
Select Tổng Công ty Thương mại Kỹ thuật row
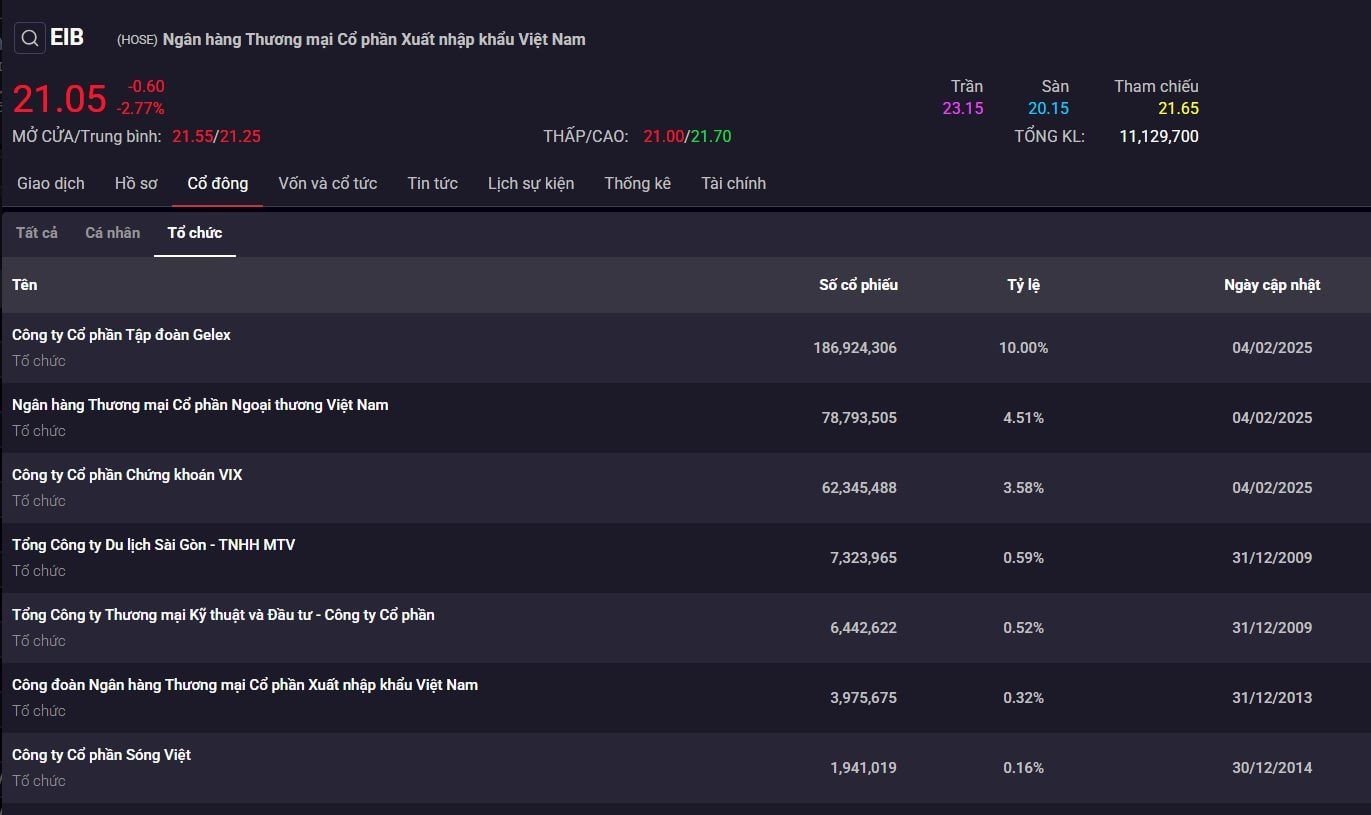(x=685, y=628)
